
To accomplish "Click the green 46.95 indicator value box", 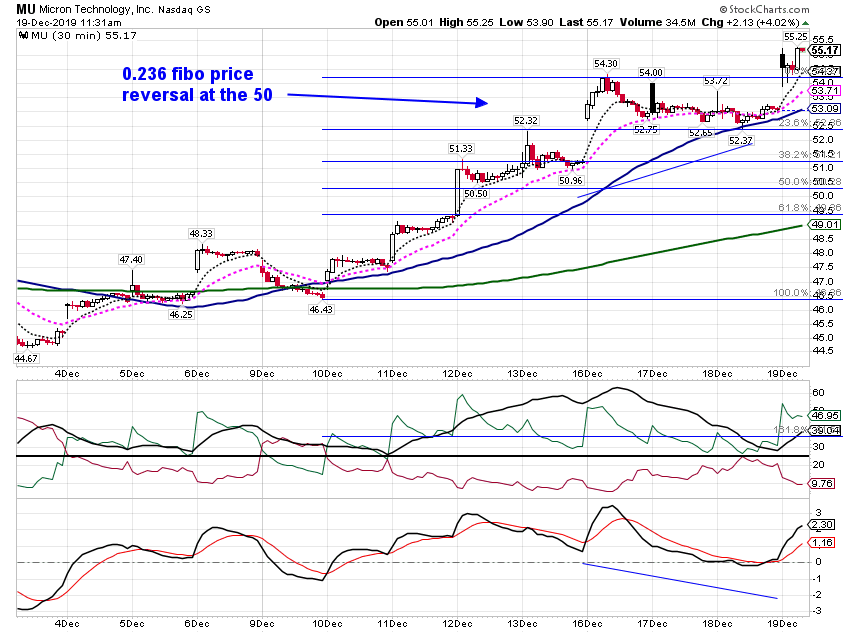I will pos(825,416).
